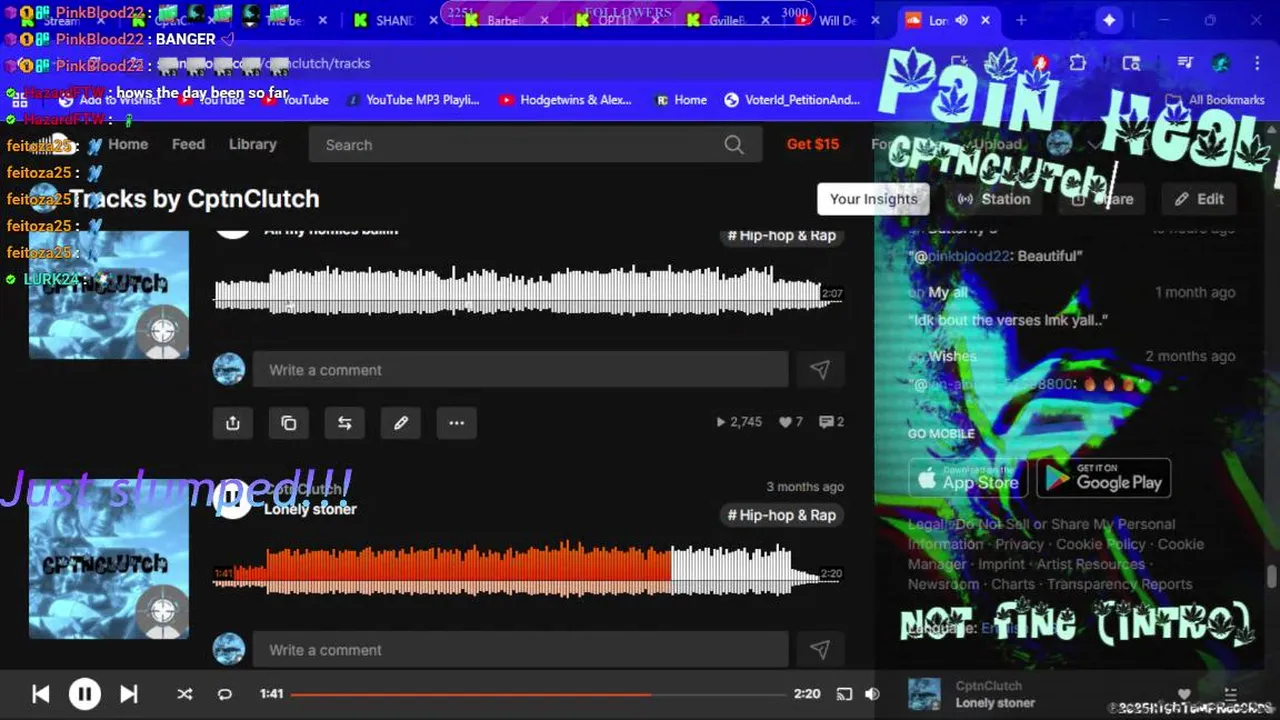Toggle repeat in the player bar

pos(225,694)
